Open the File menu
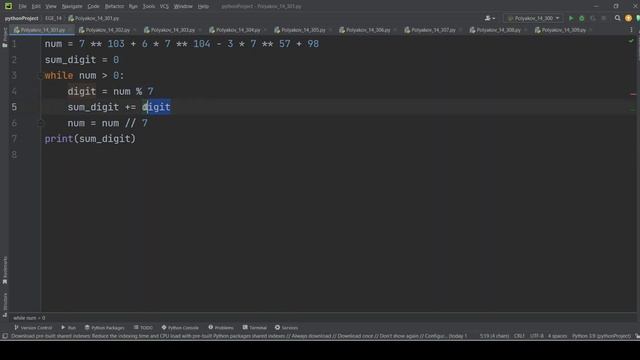 22,6
